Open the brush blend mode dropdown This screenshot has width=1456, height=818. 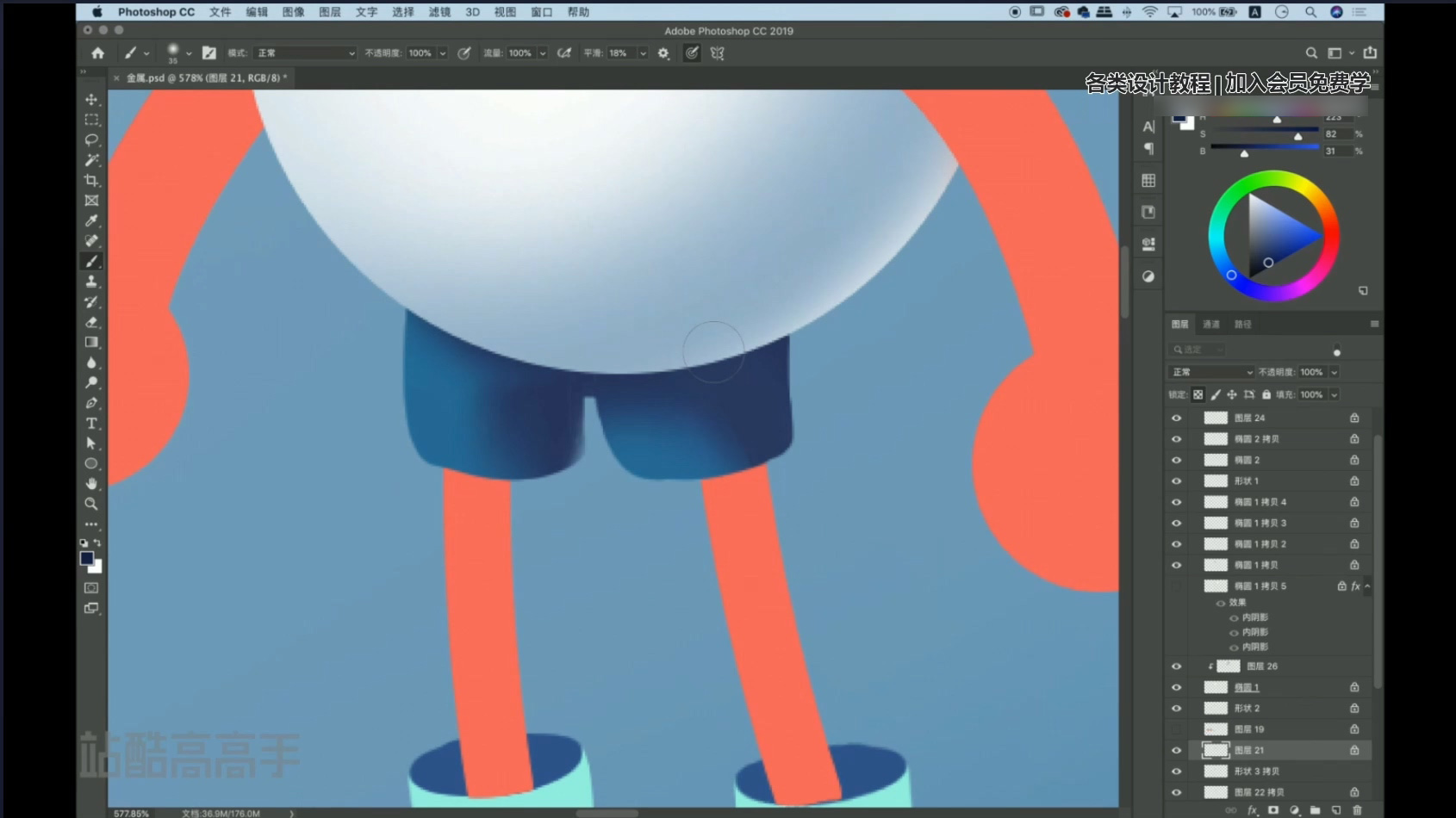click(306, 53)
